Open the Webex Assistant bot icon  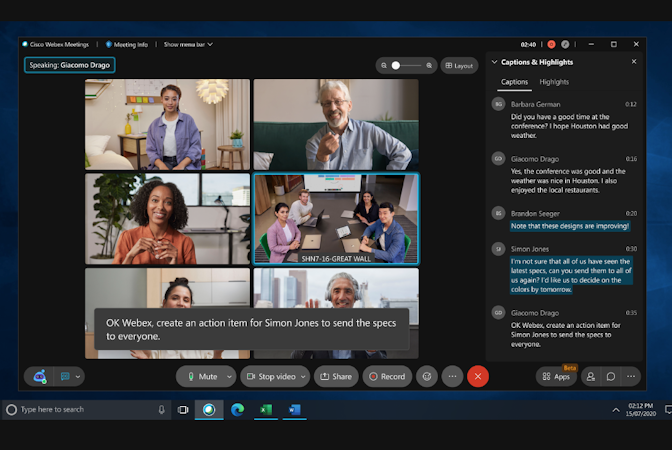(40, 377)
